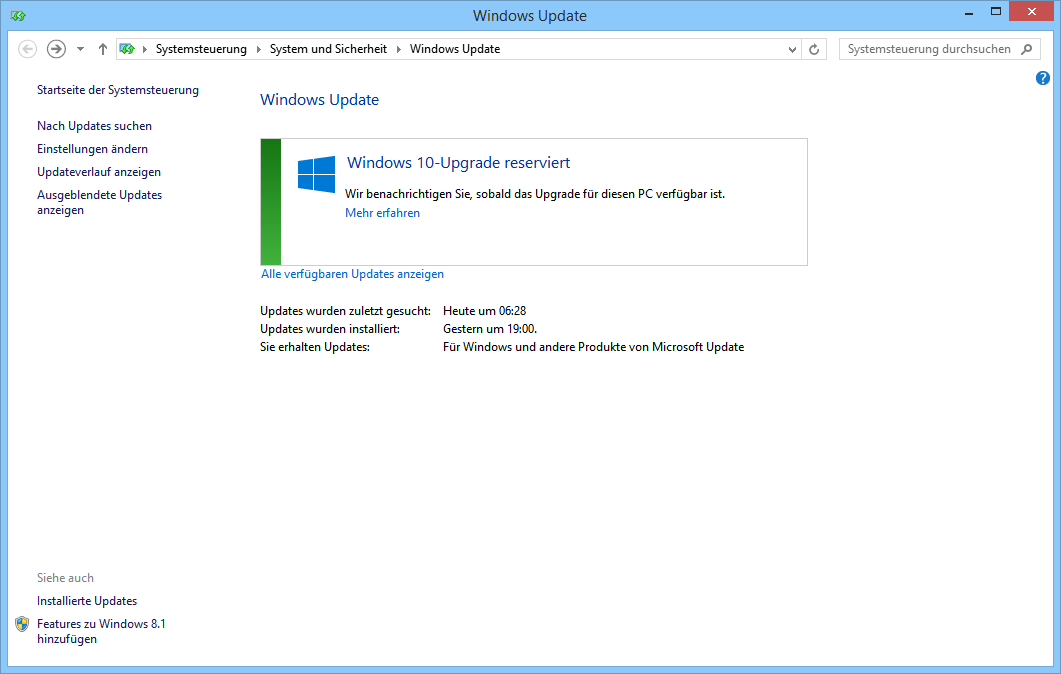Click the 'Siehe auch' label

[66, 578]
